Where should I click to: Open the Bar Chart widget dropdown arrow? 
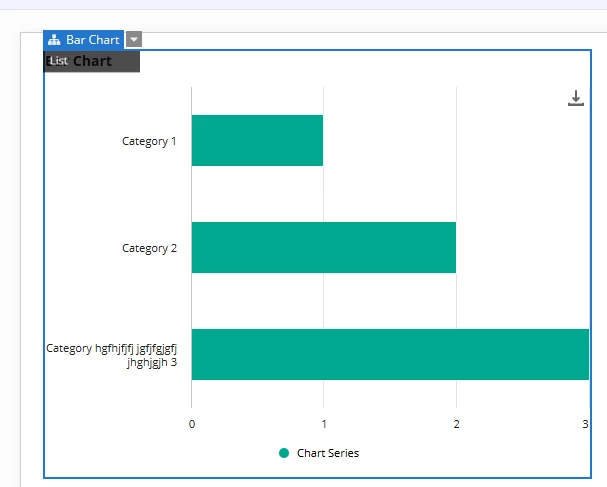[134, 39]
